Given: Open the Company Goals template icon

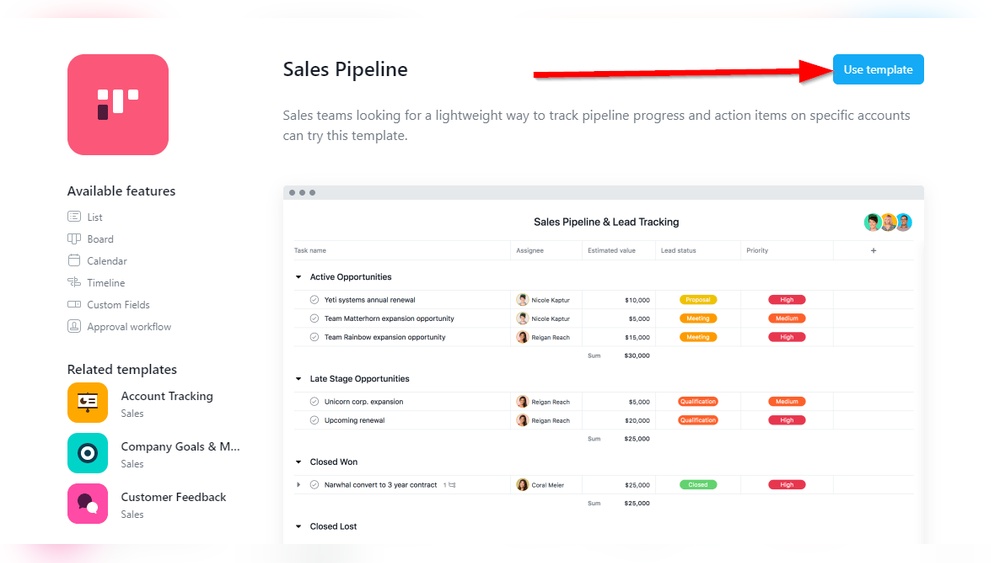Looking at the screenshot, I should (x=87, y=453).
